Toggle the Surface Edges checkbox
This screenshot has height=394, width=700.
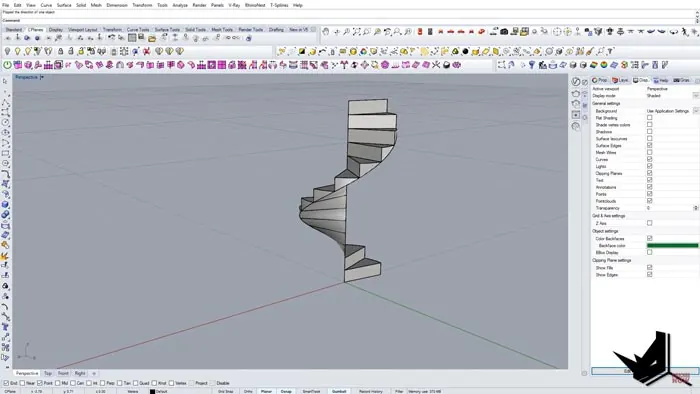(x=650, y=145)
